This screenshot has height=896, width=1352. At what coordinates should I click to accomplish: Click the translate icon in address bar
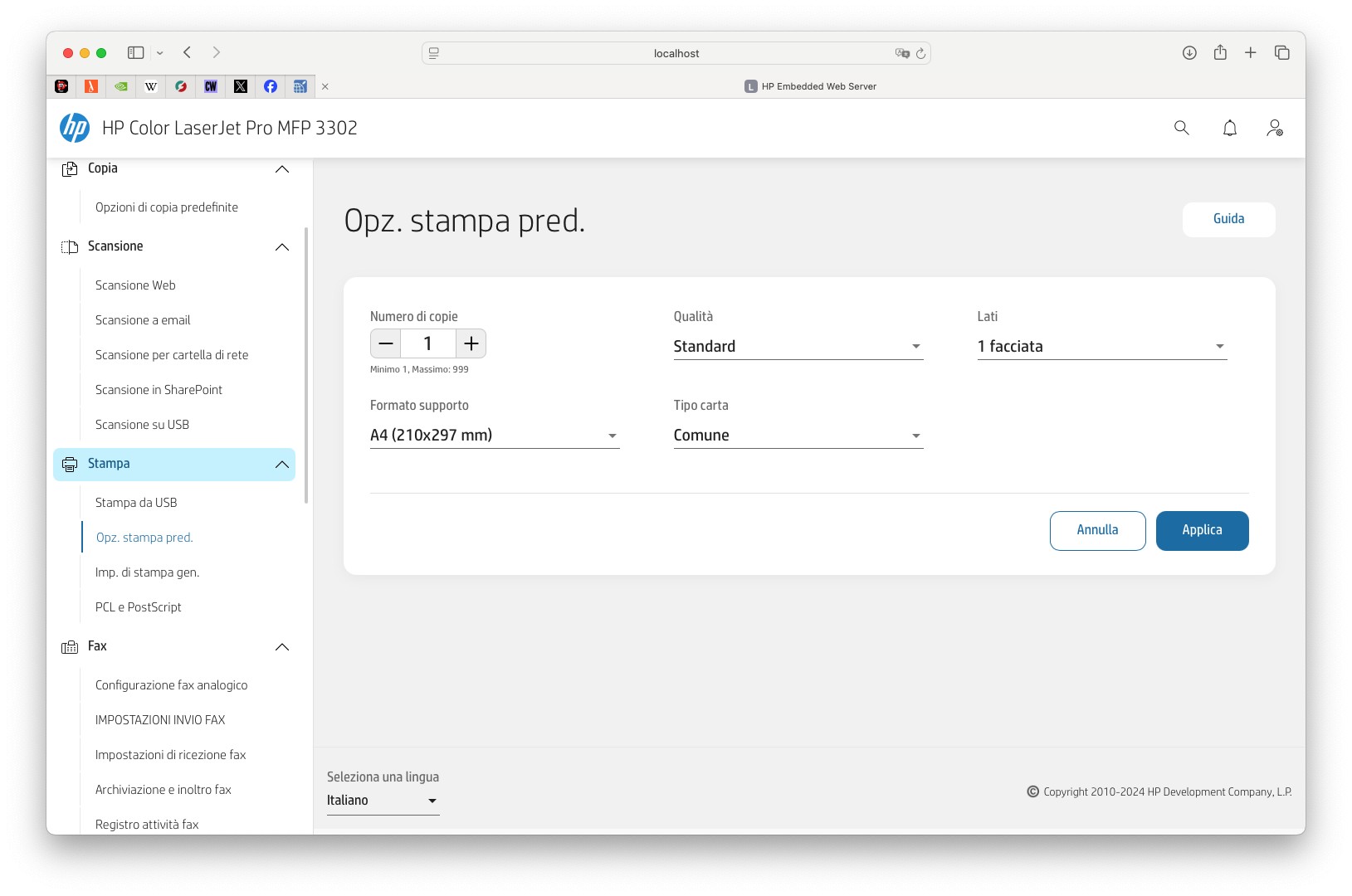pos(902,53)
